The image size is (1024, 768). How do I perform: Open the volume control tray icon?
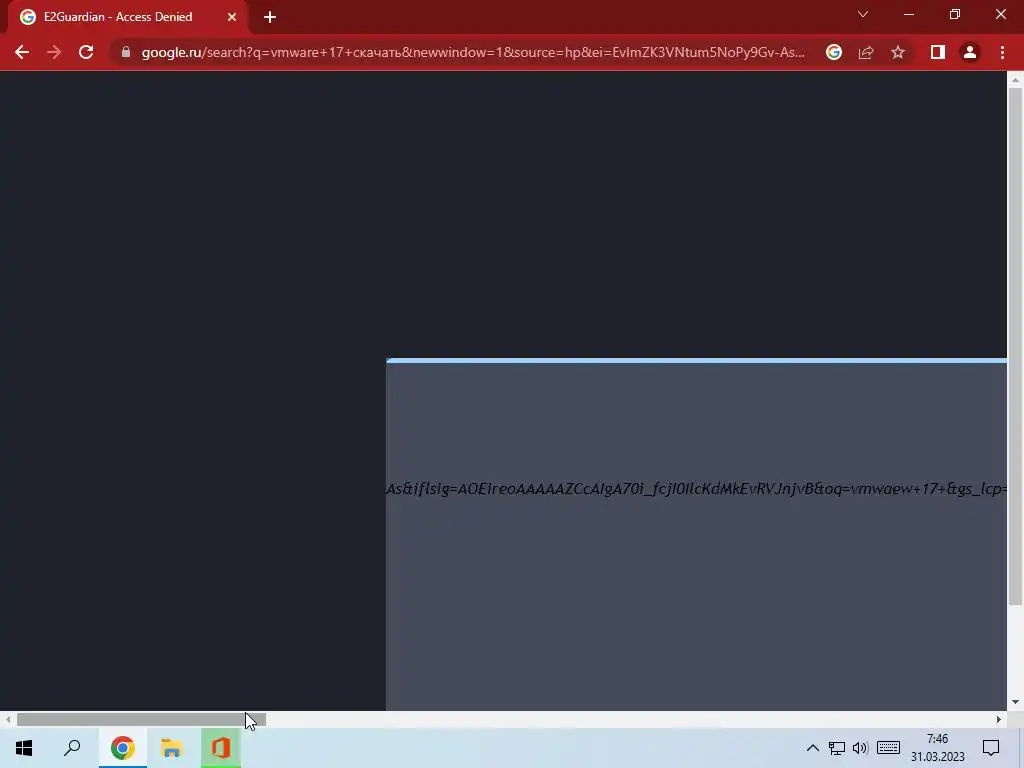click(860, 748)
